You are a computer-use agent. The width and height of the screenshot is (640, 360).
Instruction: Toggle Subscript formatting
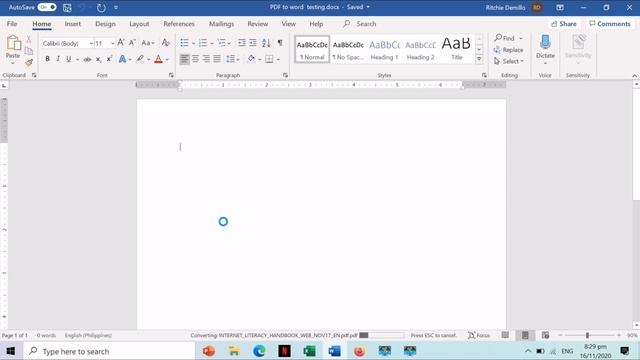click(x=98, y=59)
